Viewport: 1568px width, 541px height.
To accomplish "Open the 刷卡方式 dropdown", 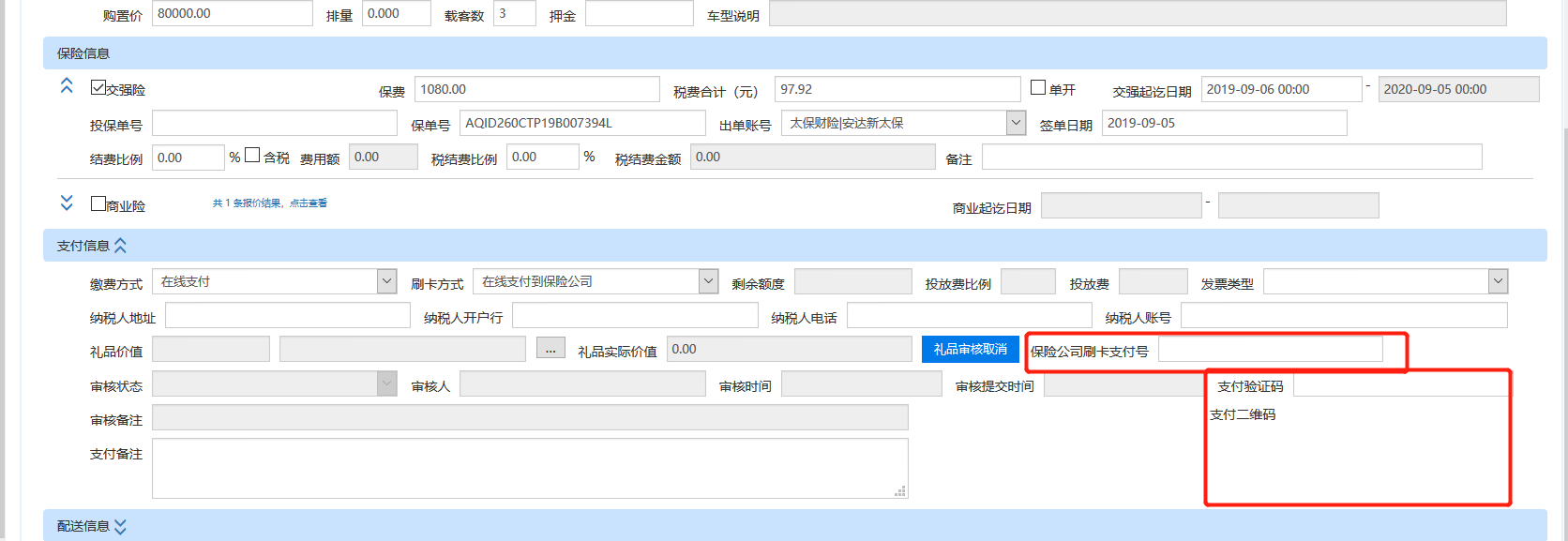I will tap(708, 281).
